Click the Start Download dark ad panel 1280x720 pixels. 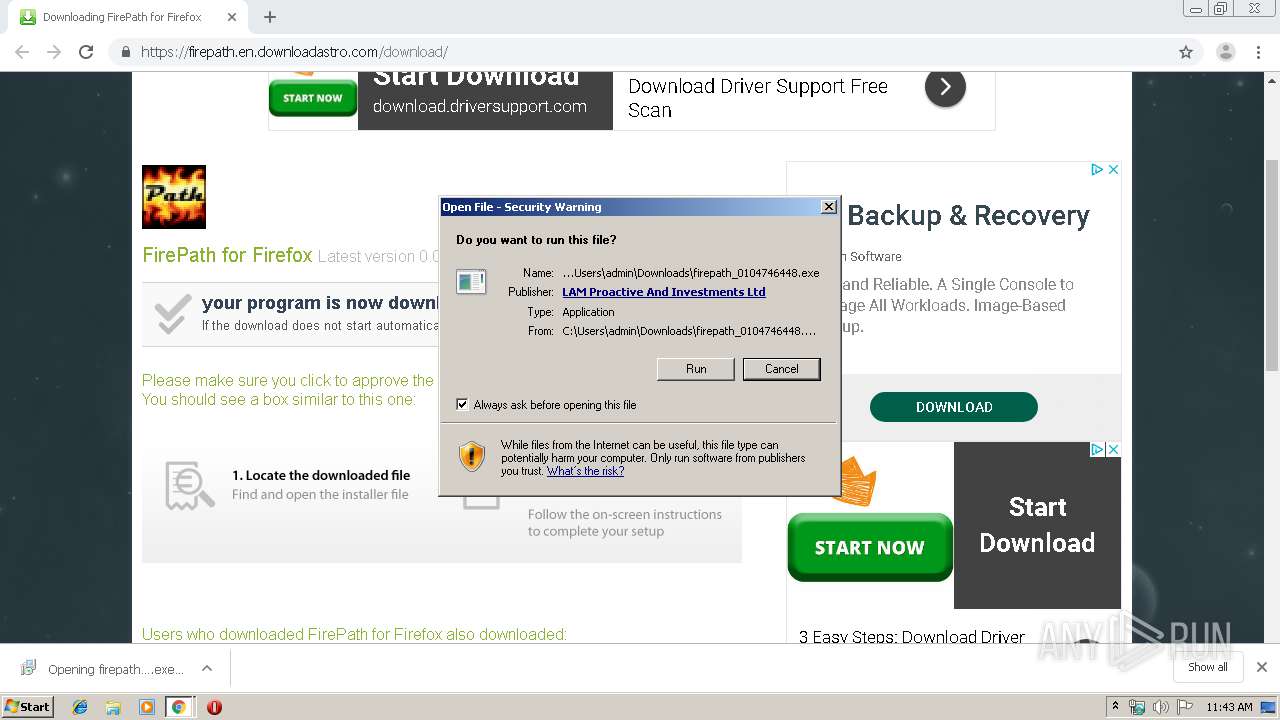coord(1037,525)
